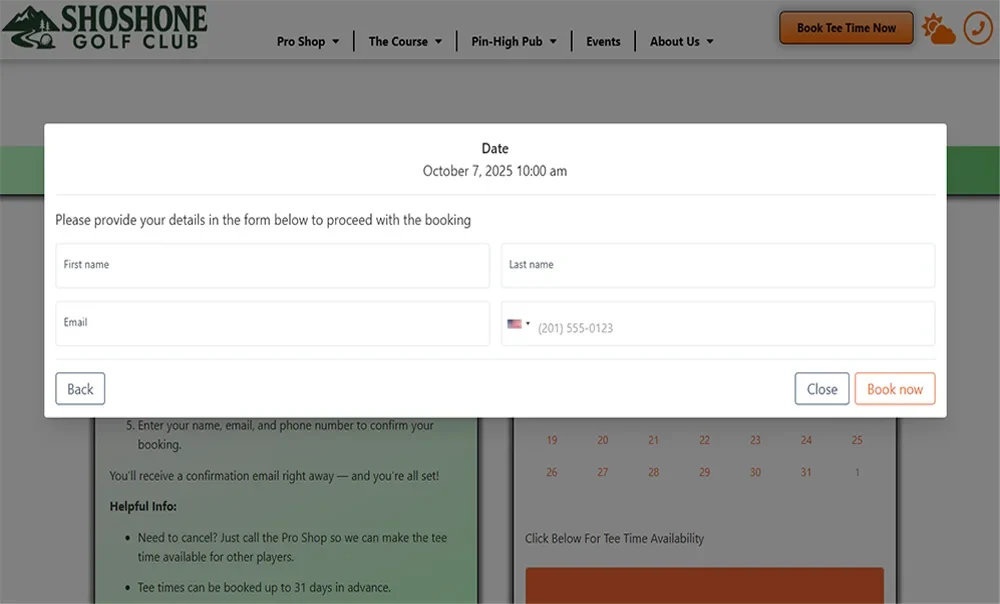Click the Book now button
This screenshot has height=604, width=1000.
pos(894,389)
